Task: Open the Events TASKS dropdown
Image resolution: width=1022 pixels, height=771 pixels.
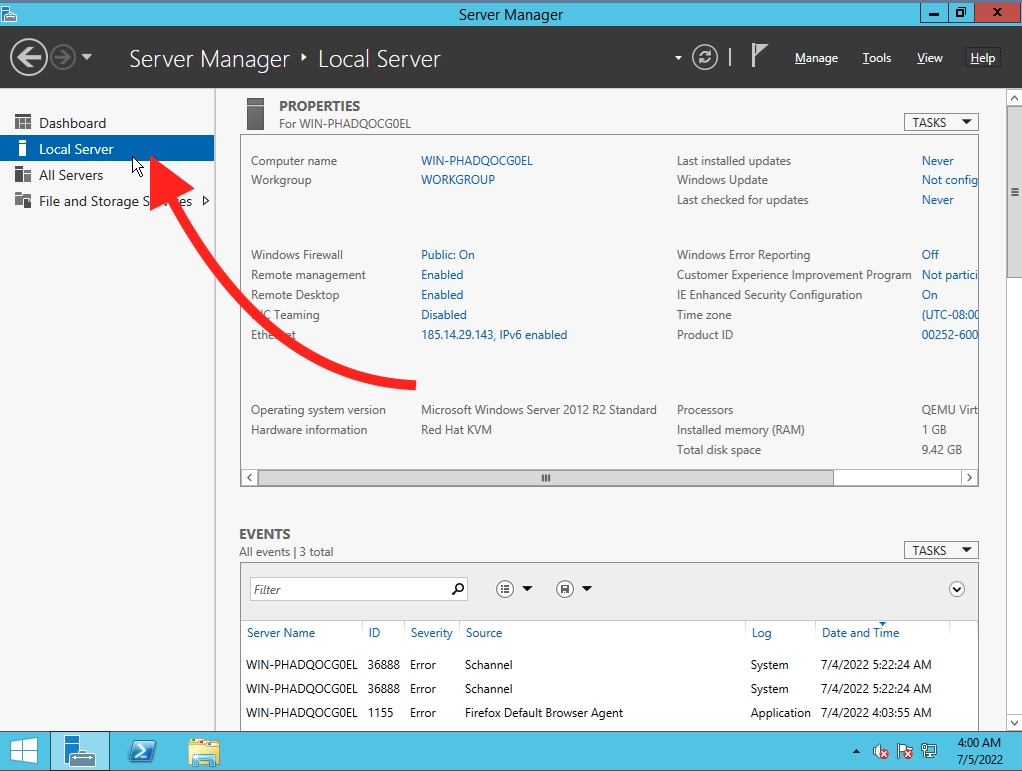Action: coord(941,551)
